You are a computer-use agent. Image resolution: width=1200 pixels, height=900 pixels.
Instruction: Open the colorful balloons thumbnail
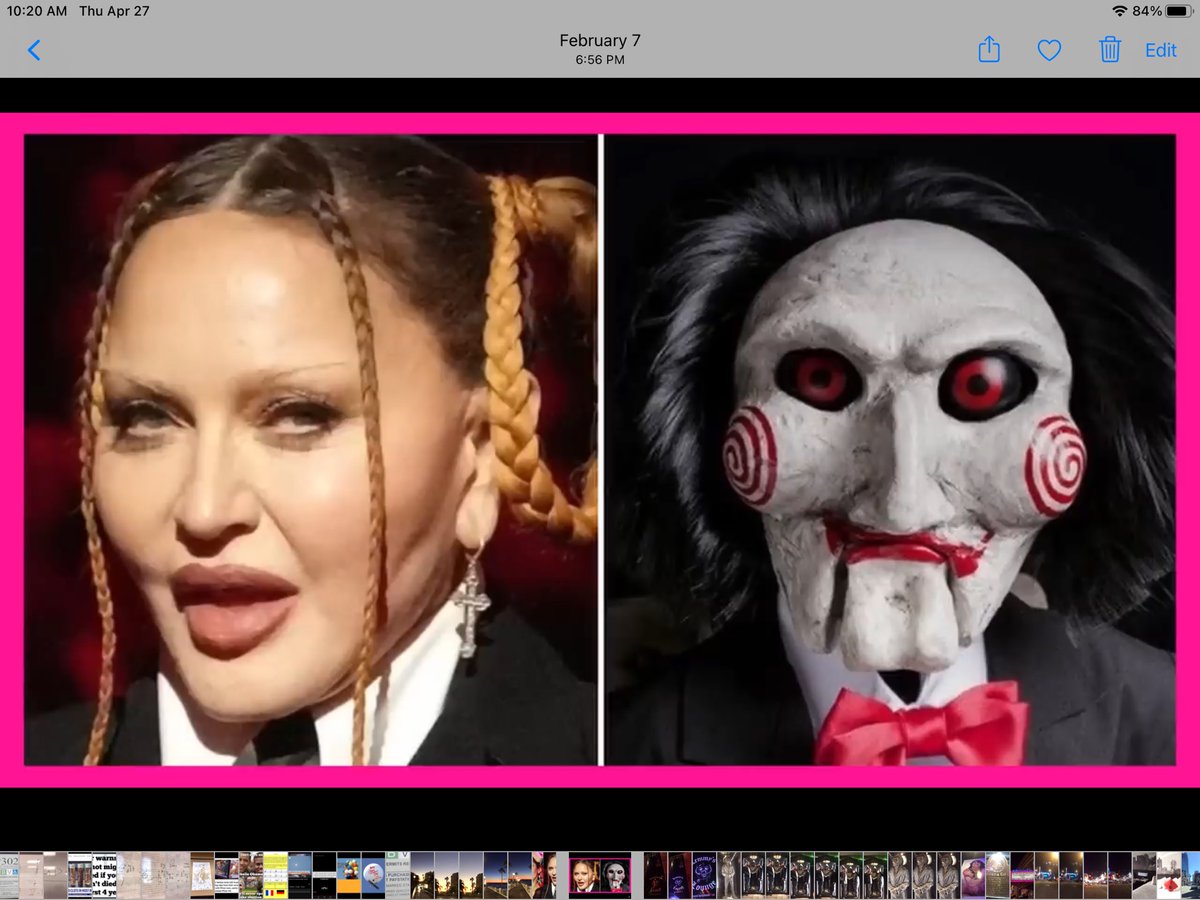pyautogui.click(x=348, y=875)
